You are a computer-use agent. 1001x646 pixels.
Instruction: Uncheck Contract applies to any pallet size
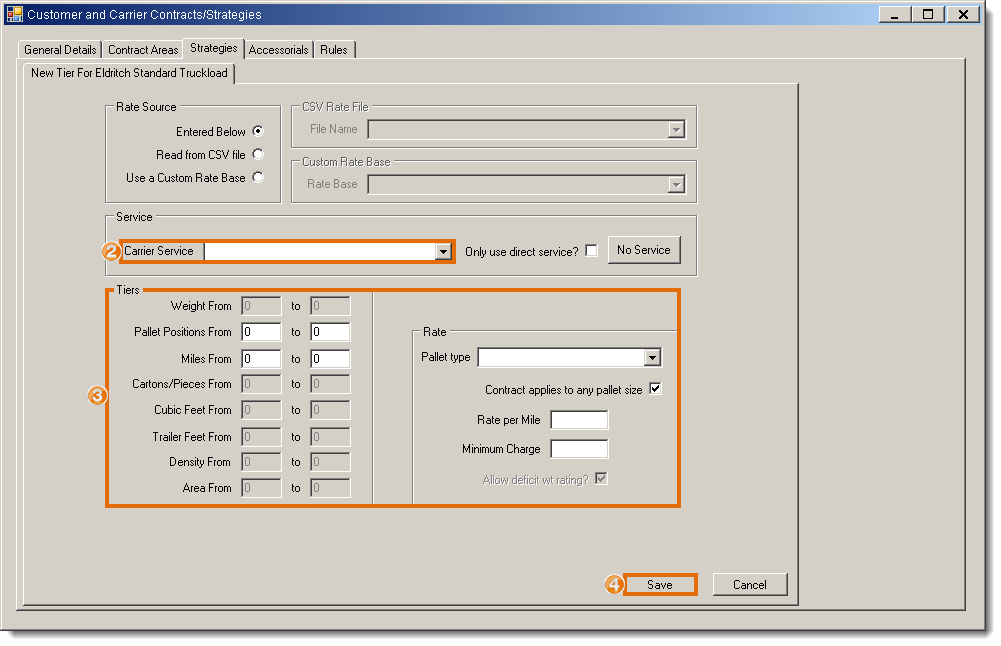656,389
